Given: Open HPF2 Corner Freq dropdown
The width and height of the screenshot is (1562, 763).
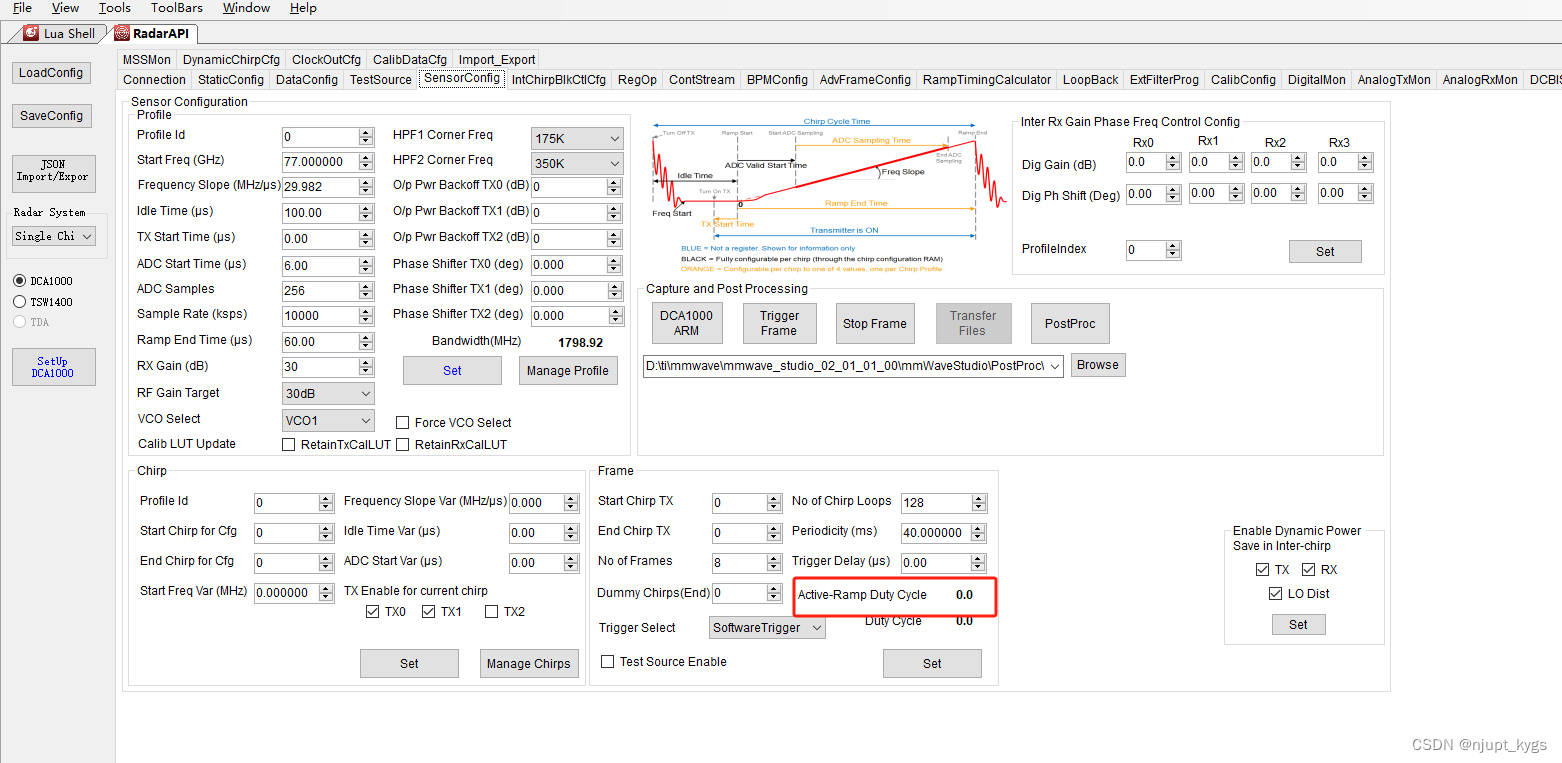Looking at the screenshot, I should [577, 163].
